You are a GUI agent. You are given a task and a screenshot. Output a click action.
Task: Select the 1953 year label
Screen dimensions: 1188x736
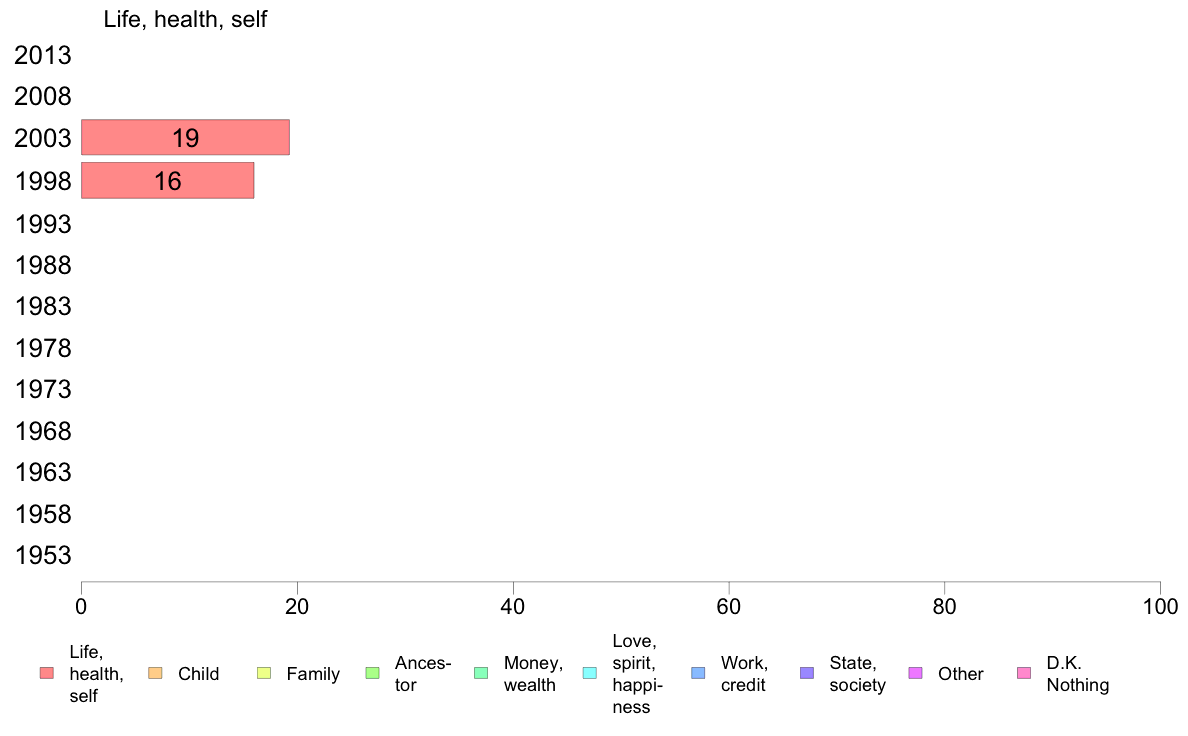coord(43,556)
